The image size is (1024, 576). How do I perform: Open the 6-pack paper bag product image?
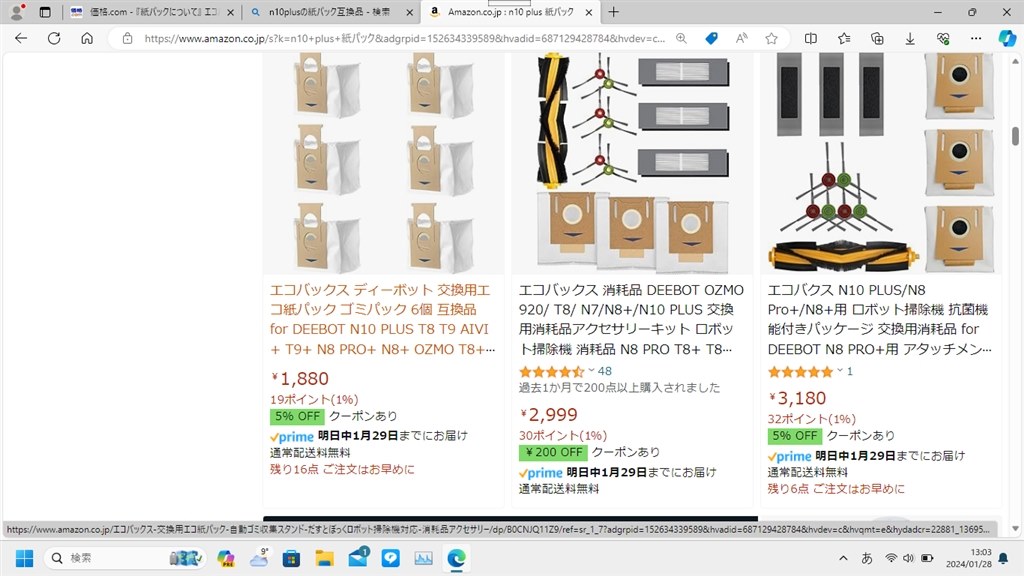point(383,163)
